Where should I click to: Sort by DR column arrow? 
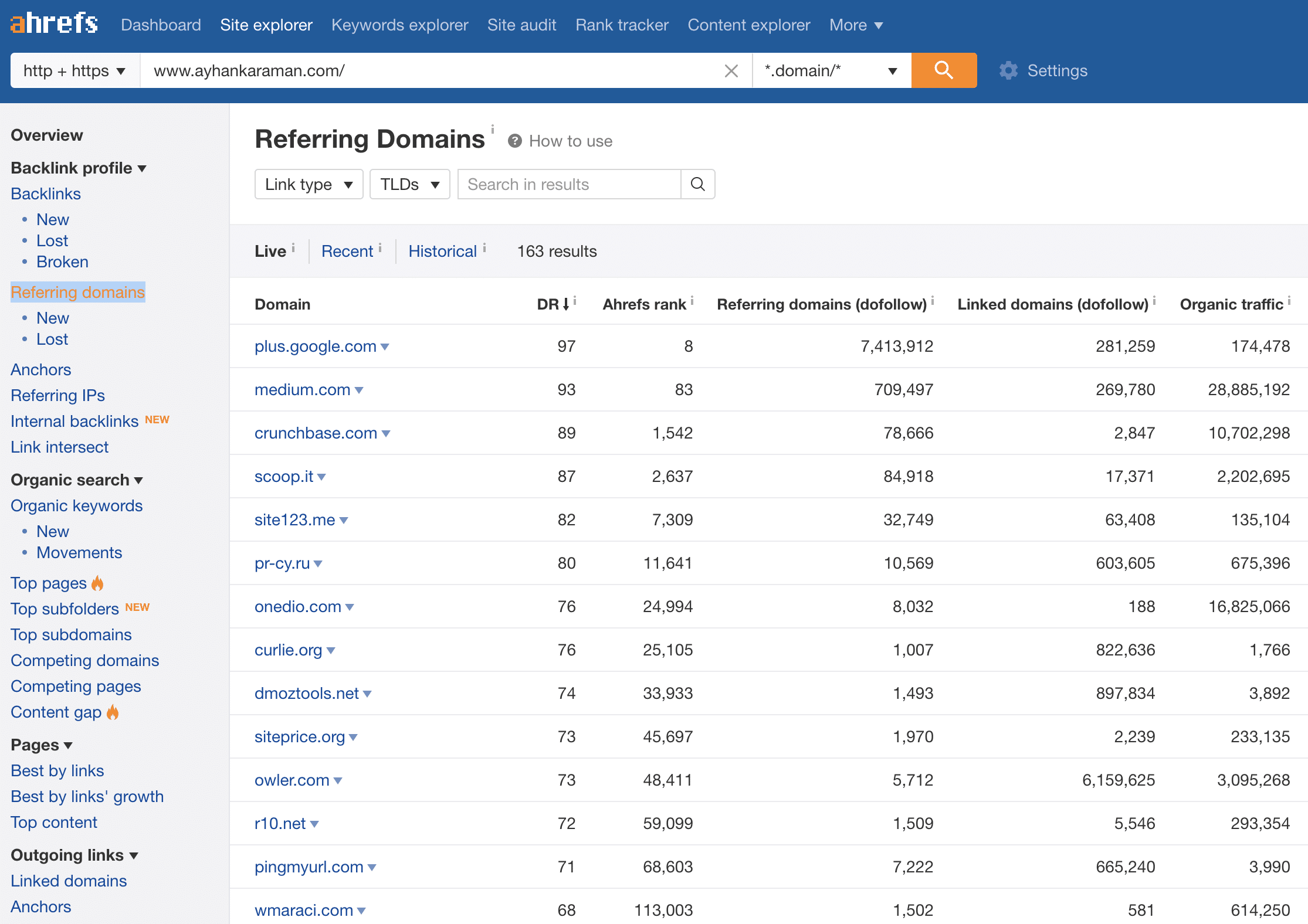pyautogui.click(x=566, y=304)
